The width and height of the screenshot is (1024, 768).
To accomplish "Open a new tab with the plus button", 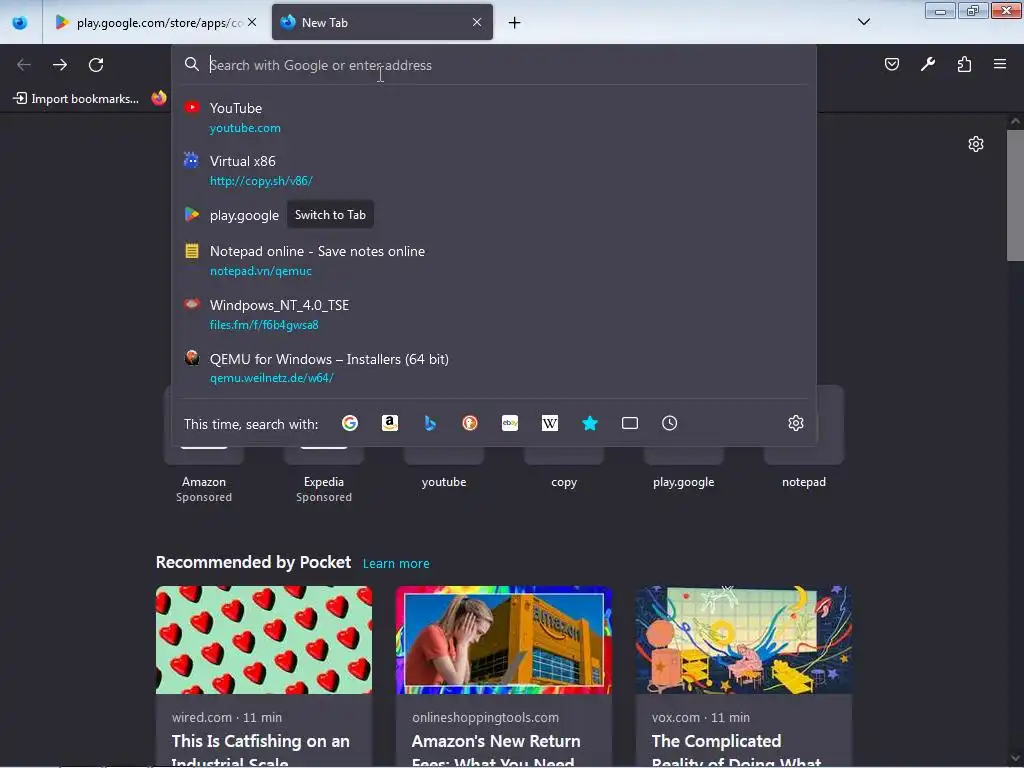I will click(x=515, y=23).
